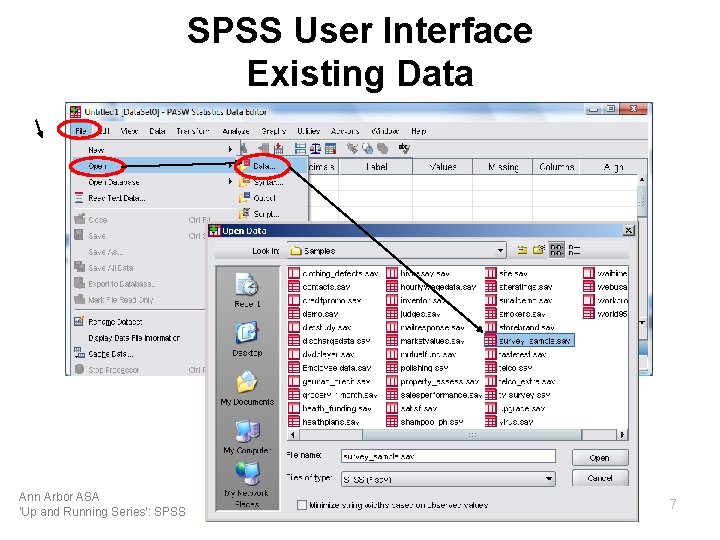
Task: Click the Open button in dialog
Action: point(600,457)
